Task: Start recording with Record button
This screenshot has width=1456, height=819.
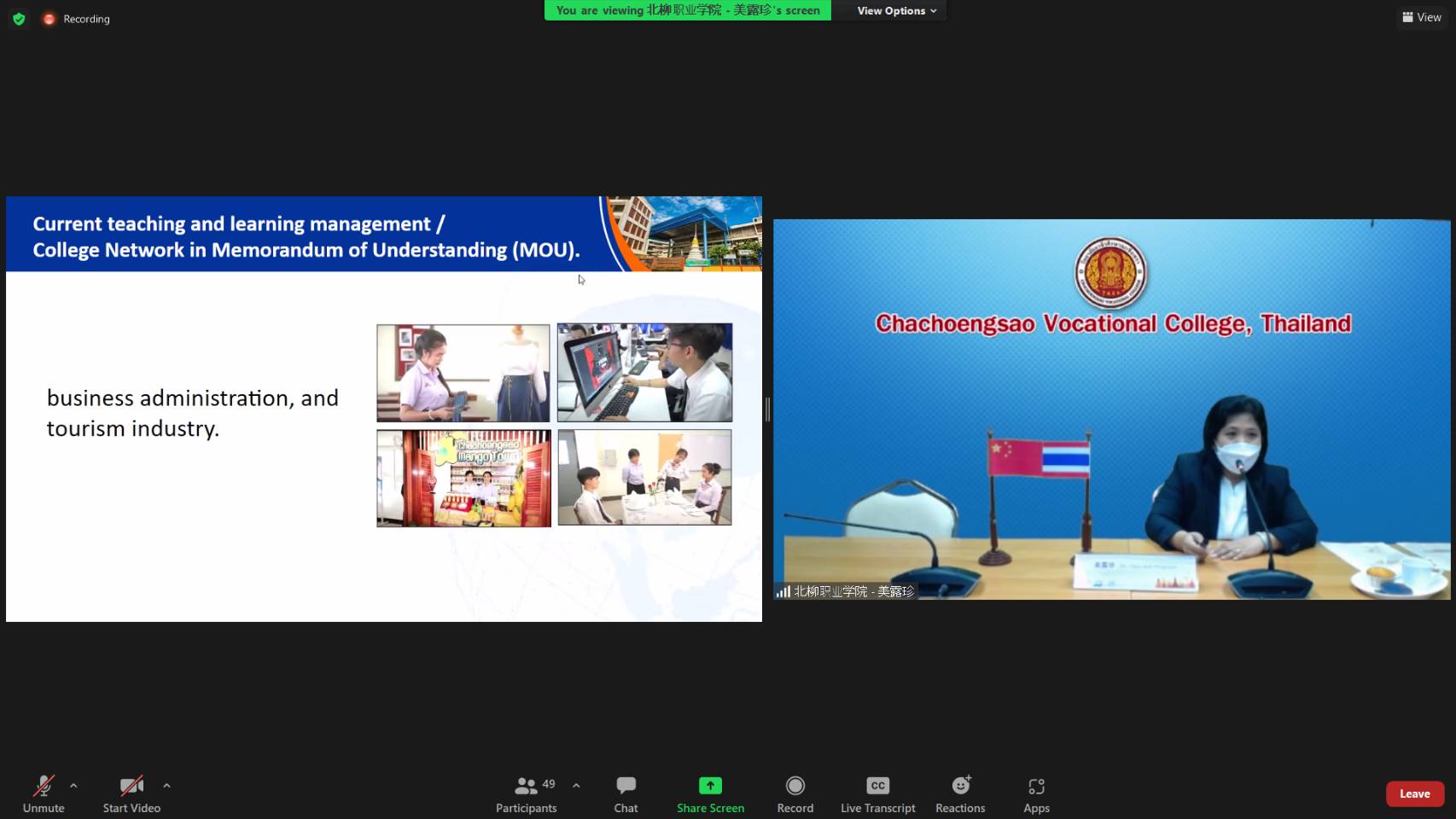Action: coord(795,793)
